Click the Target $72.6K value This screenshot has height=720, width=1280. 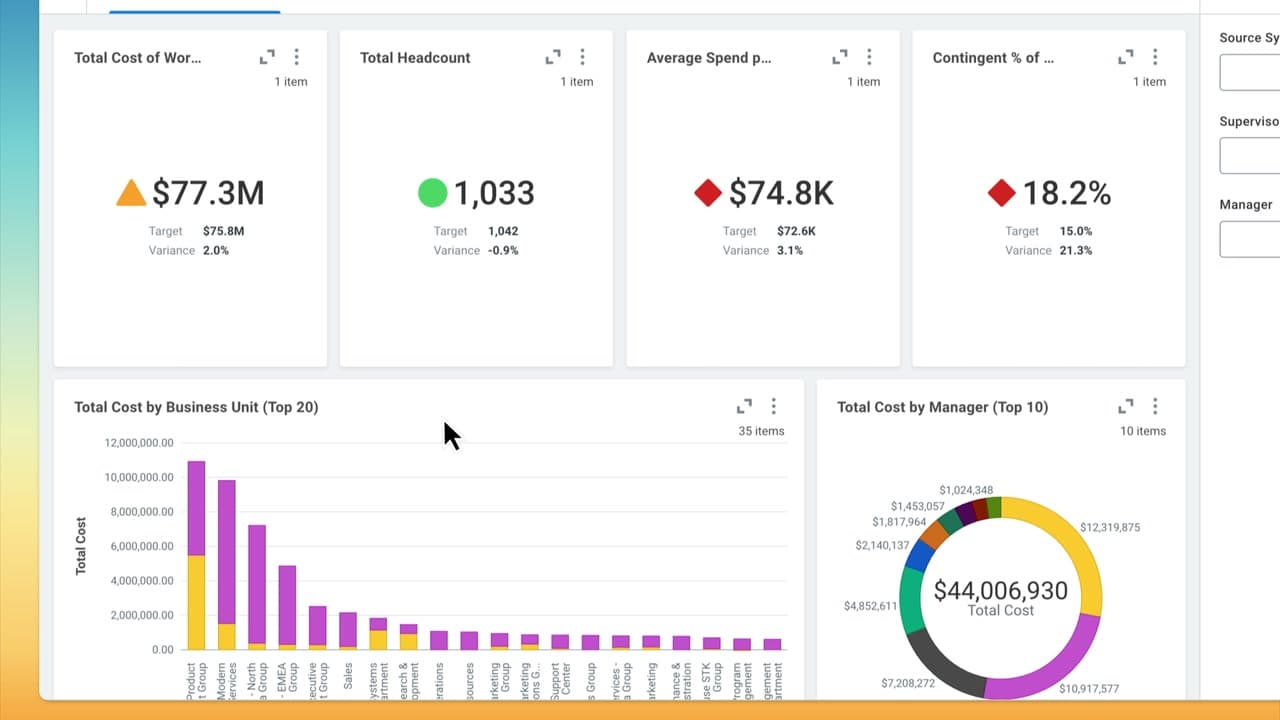(x=796, y=231)
